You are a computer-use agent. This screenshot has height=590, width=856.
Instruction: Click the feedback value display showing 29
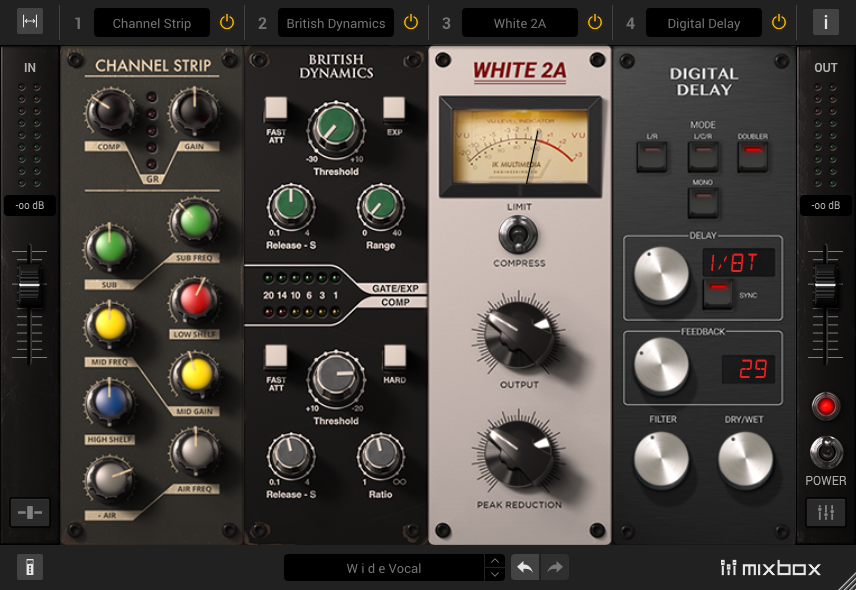coord(748,369)
